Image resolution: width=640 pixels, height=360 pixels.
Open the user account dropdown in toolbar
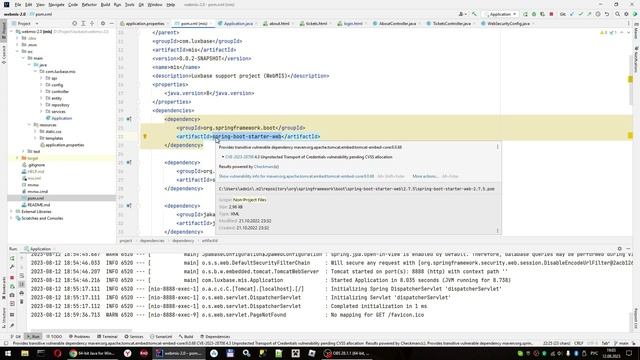coord(462,14)
